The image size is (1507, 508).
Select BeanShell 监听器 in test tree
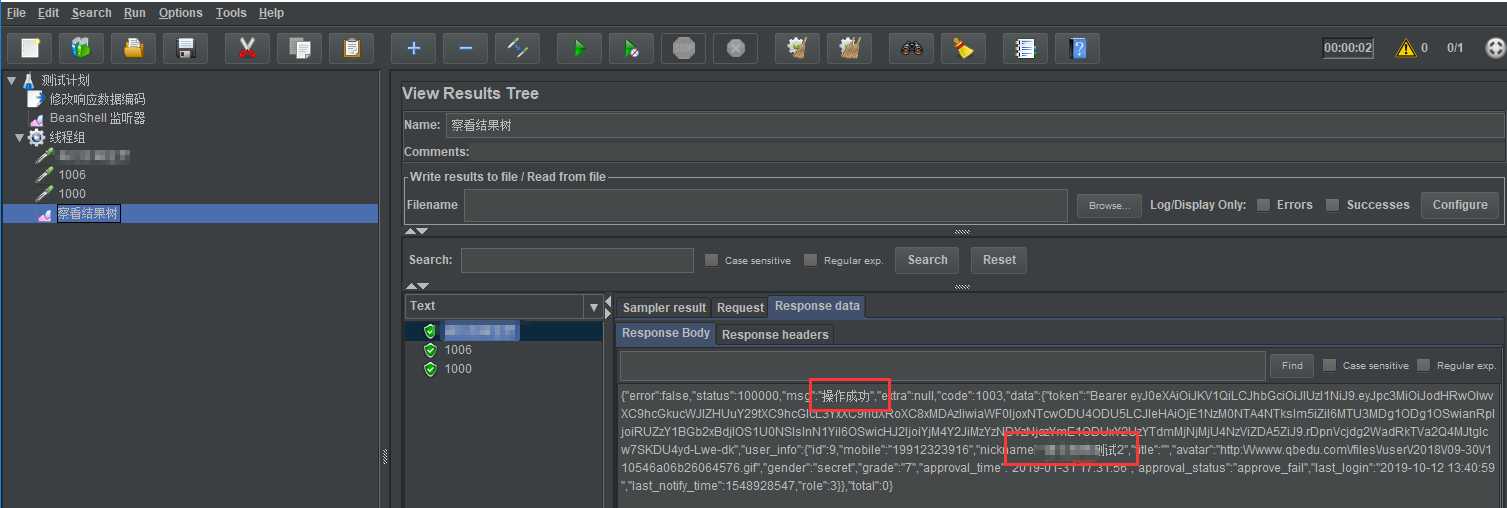pos(98,118)
